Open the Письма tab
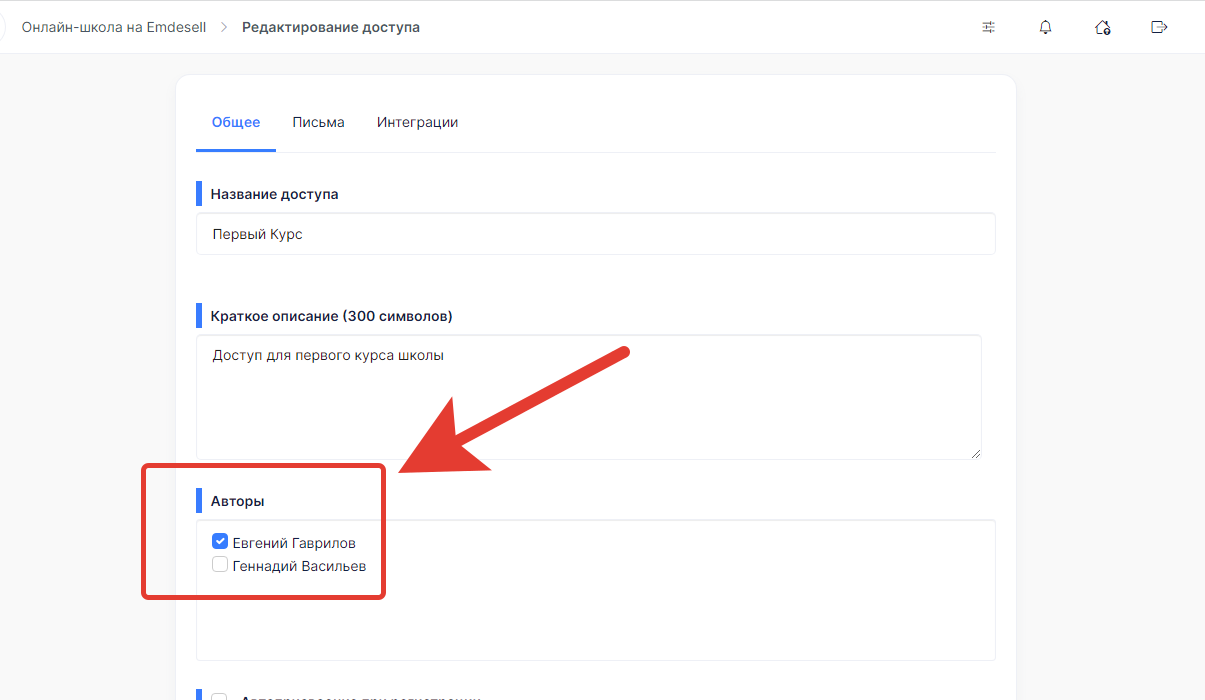 click(318, 123)
